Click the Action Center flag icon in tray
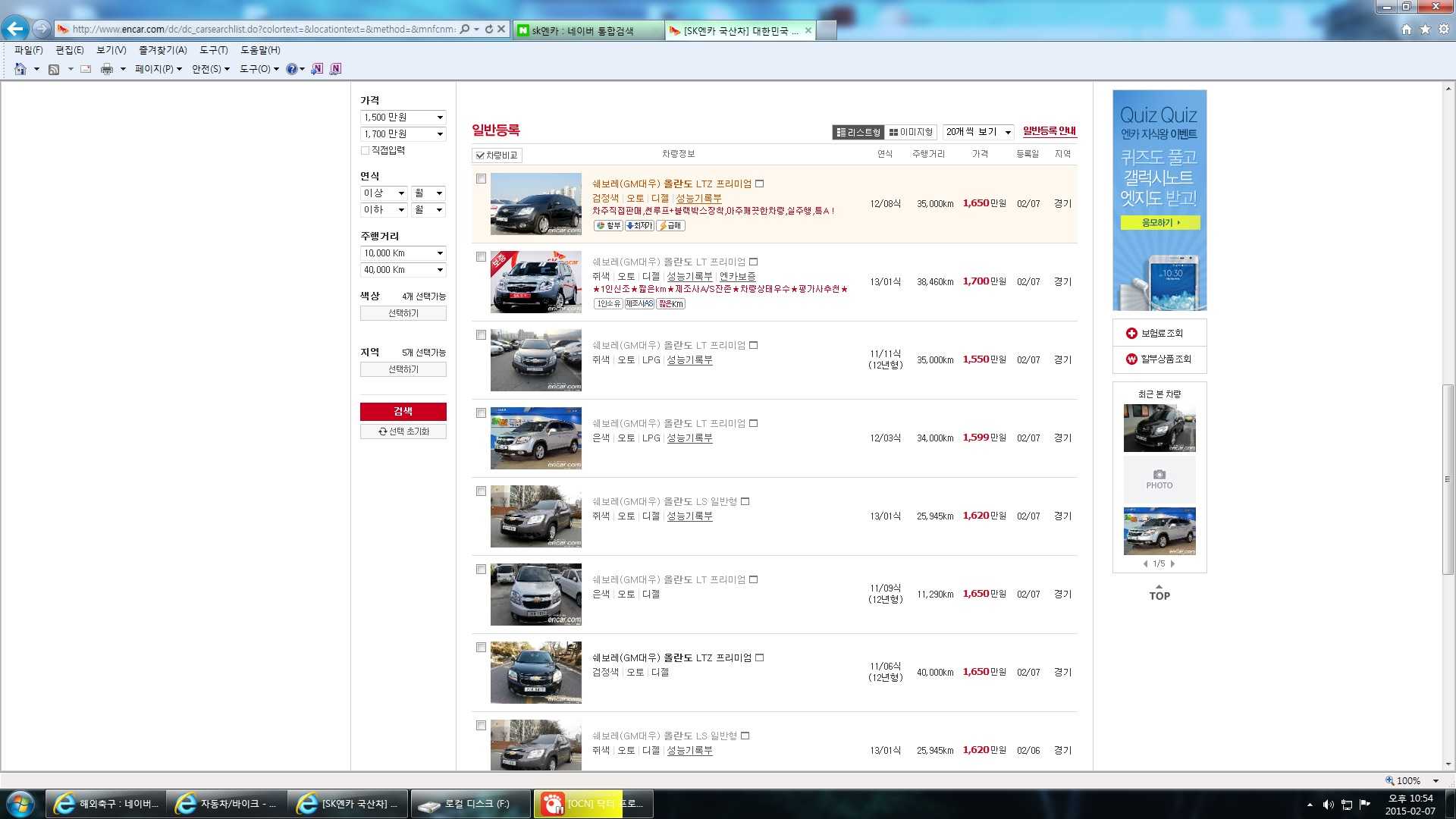 click(x=1365, y=805)
